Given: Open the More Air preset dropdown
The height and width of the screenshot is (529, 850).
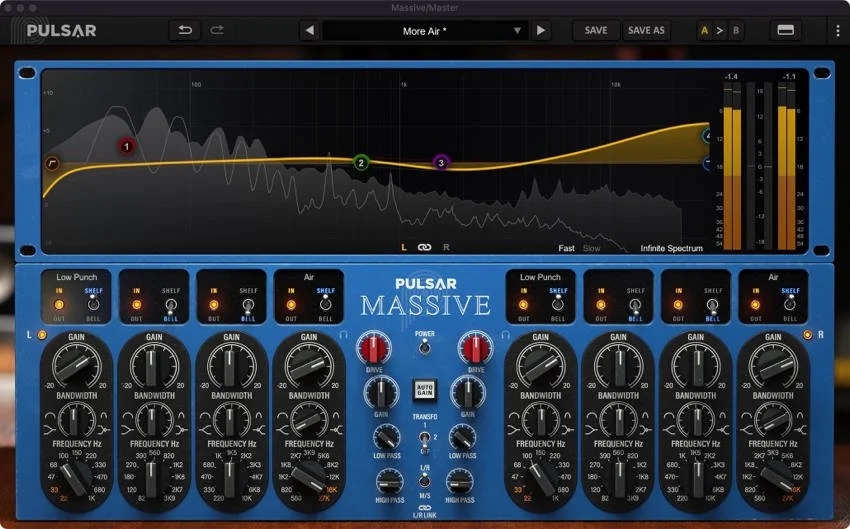Looking at the screenshot, I should [x=424, y=31].
